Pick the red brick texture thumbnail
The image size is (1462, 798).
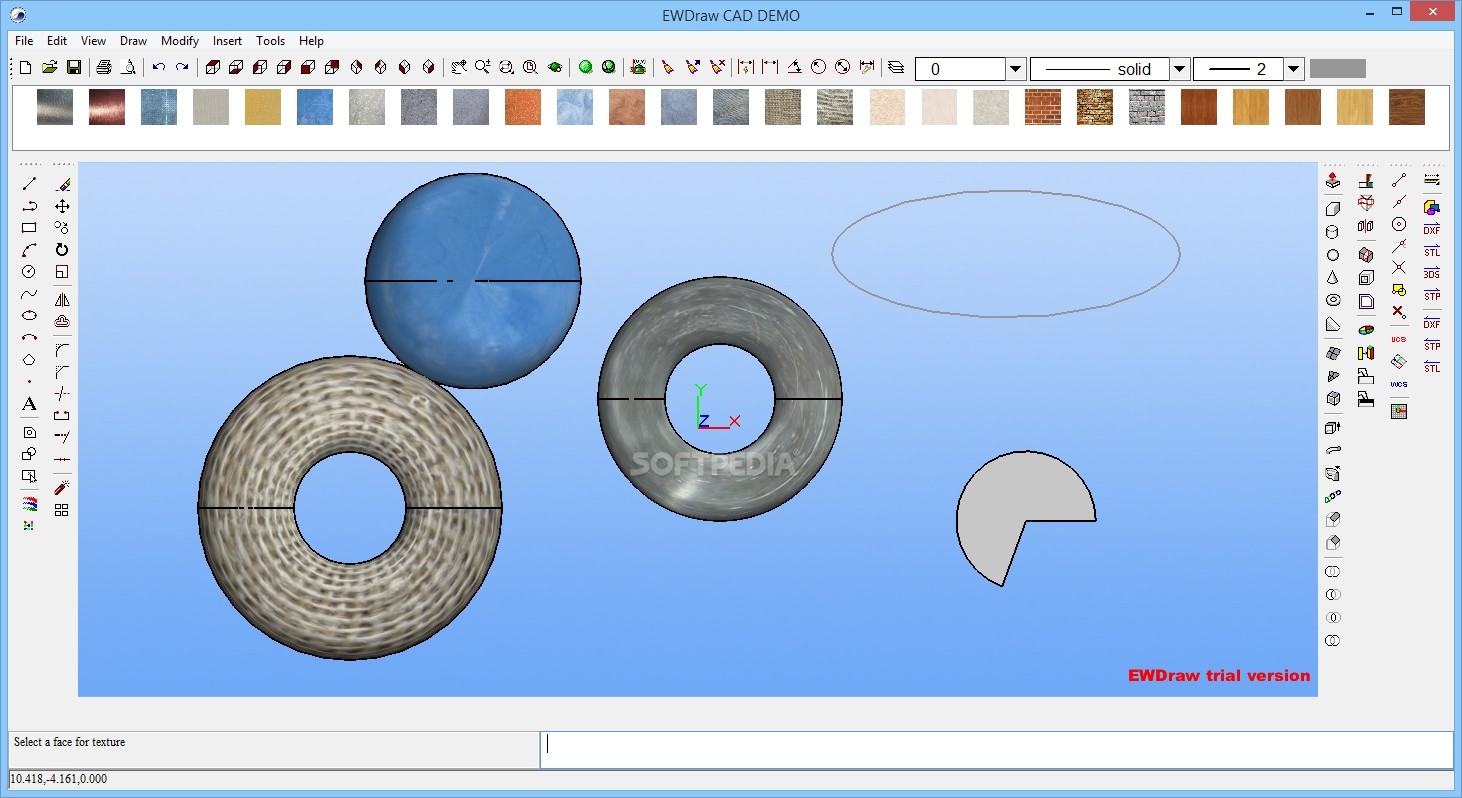click(1043, 107)
